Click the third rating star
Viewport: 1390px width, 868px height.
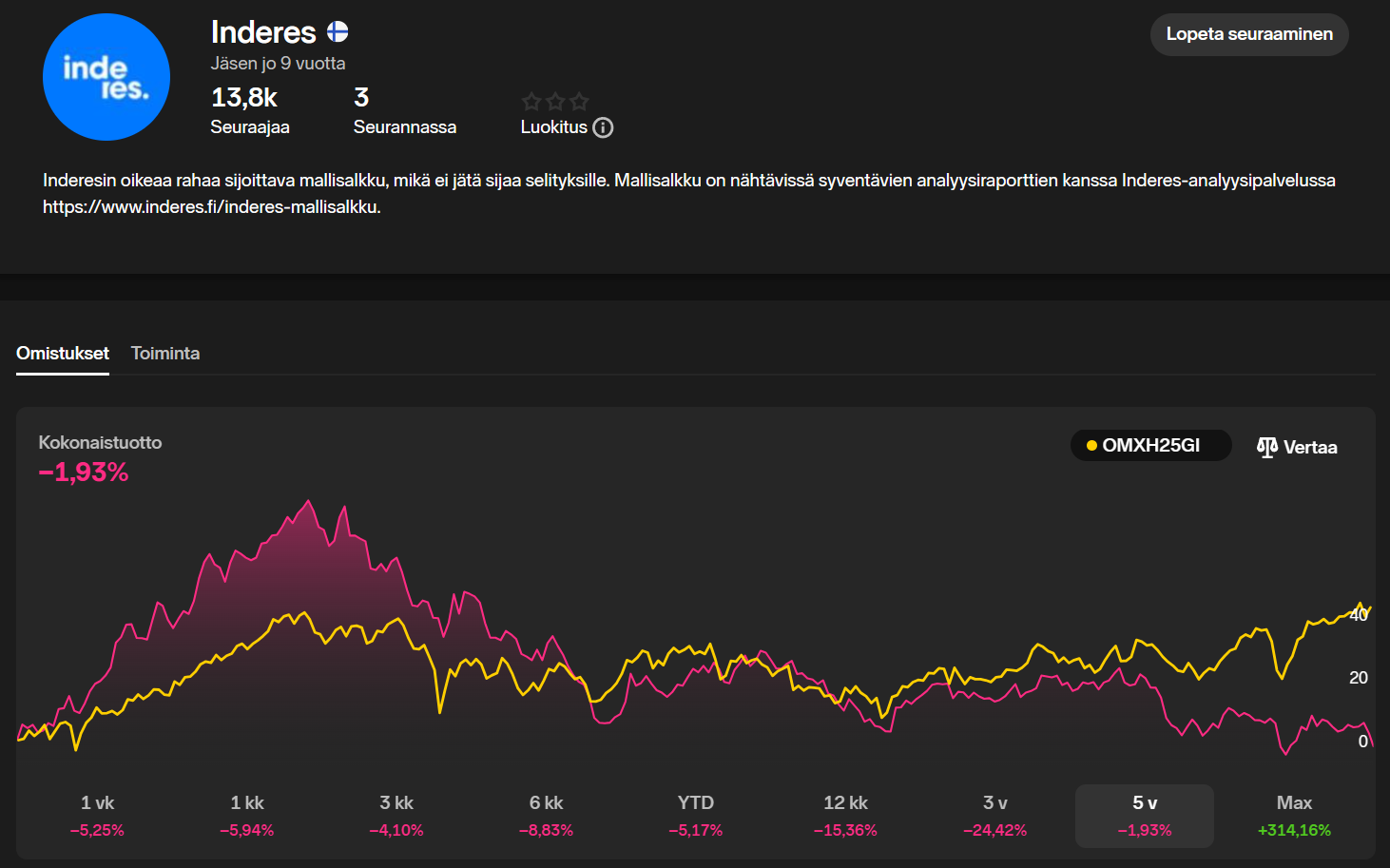[579, 101]
